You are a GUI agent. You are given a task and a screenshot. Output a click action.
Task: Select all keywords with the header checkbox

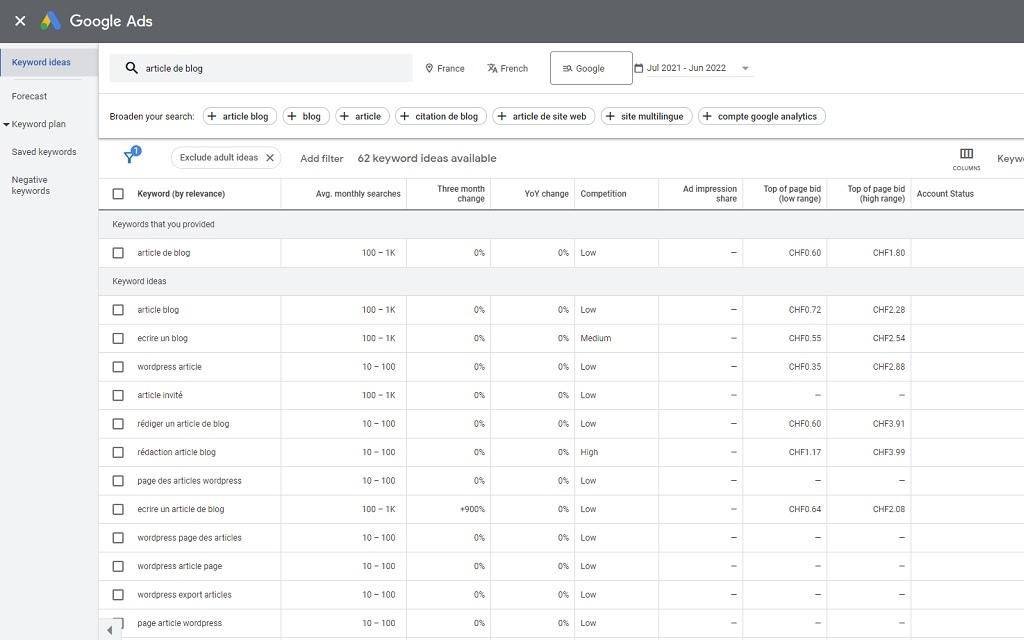[x=118, y=194]
